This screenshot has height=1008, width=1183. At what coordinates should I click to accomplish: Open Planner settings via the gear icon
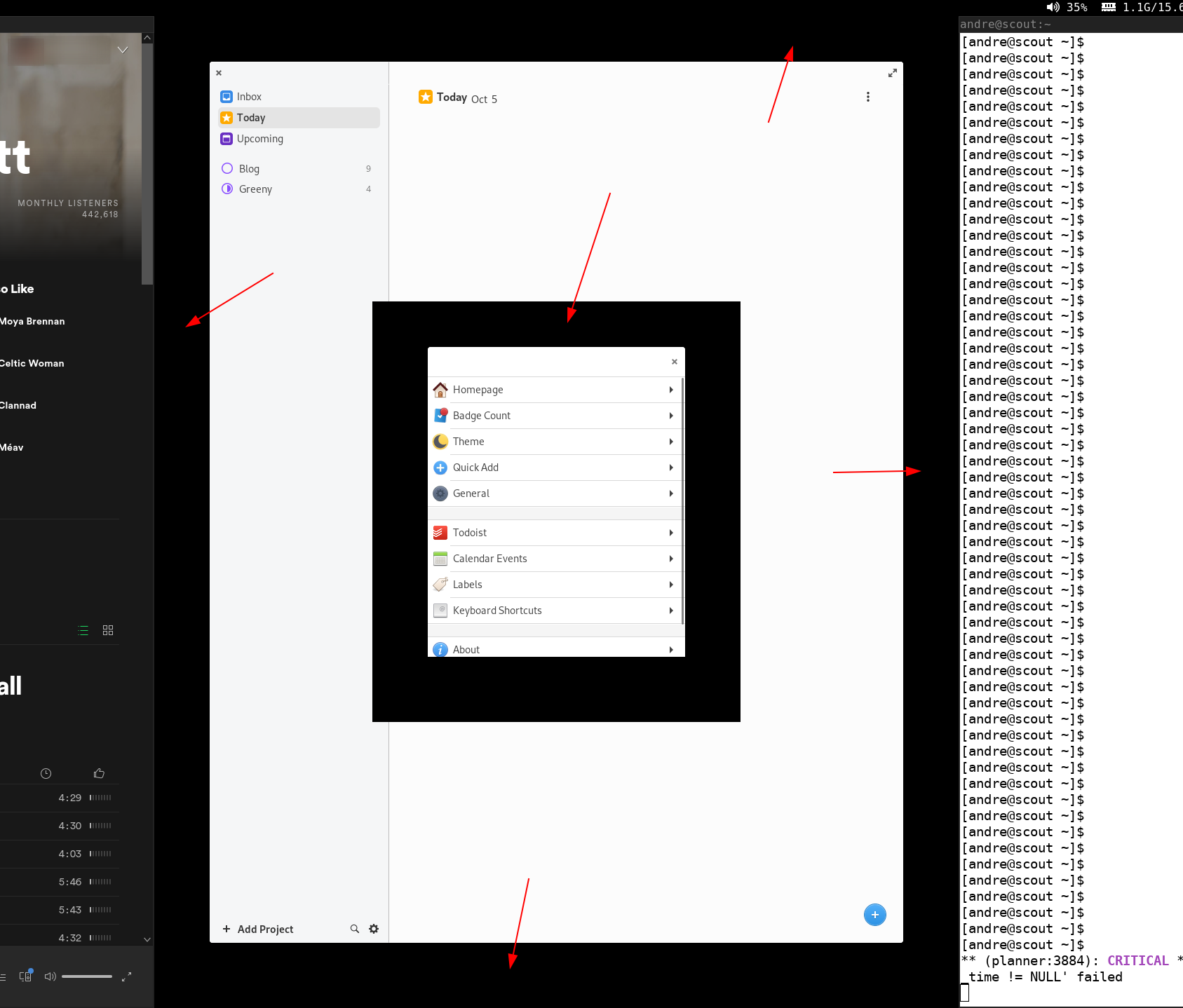(x=374, y=929)
